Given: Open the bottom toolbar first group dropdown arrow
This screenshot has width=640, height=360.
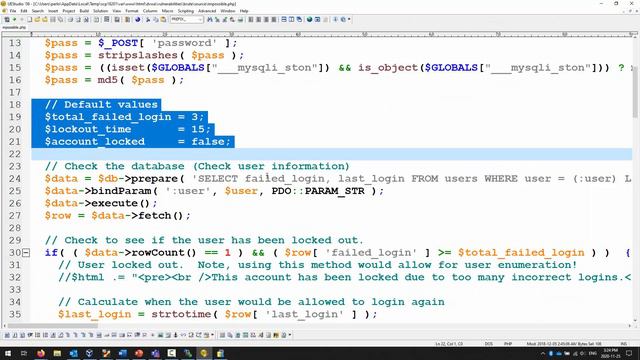Looking at the screenshot, I should [x=212, y=335].
